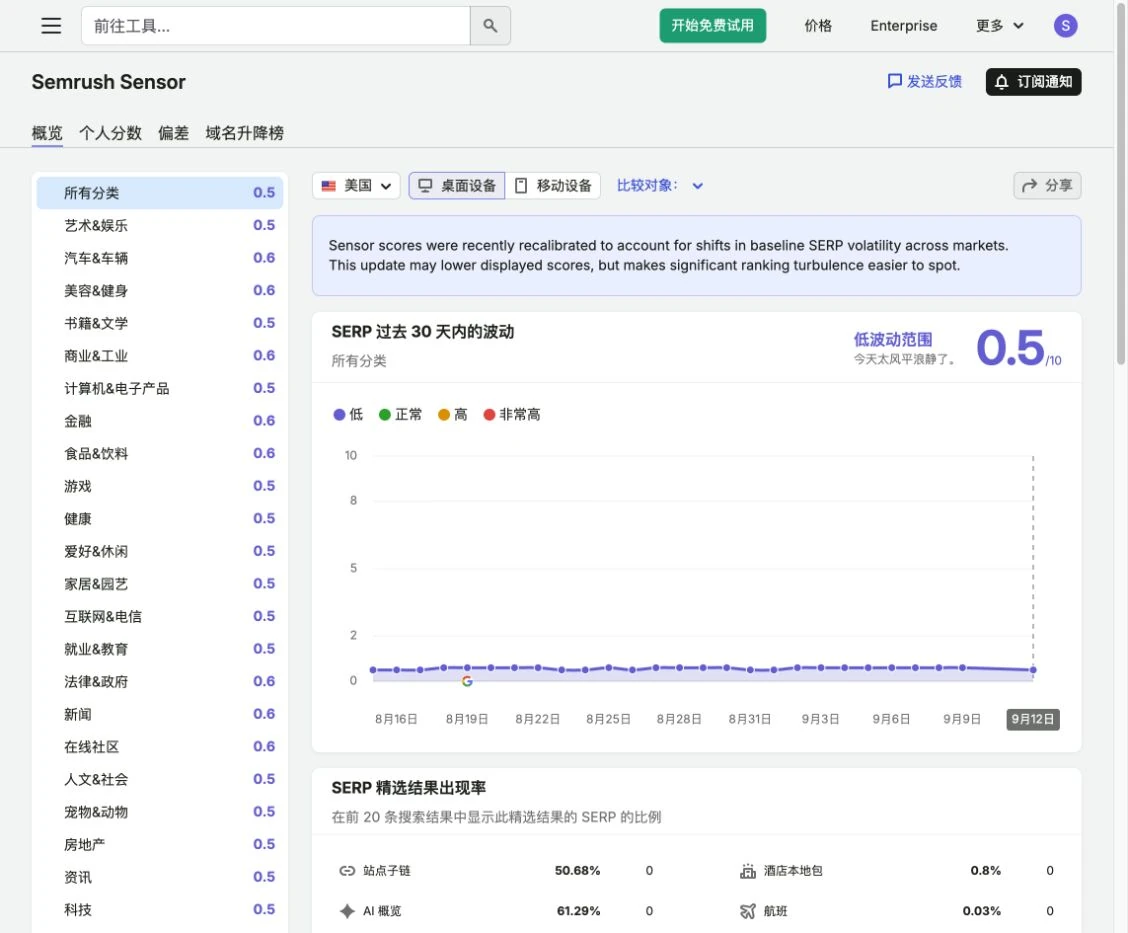
Task: Select 就业&教育 category
Action: point(160,649)
